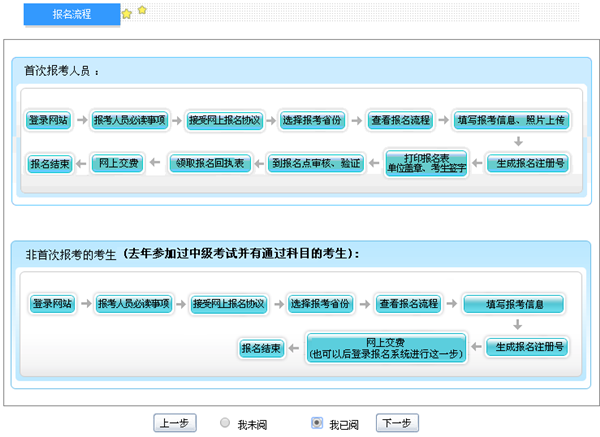The width and height of the screenshot is (600, 437).
Task: Click 填写报考信息、照片上传 step box
Action: pos(511,120)
